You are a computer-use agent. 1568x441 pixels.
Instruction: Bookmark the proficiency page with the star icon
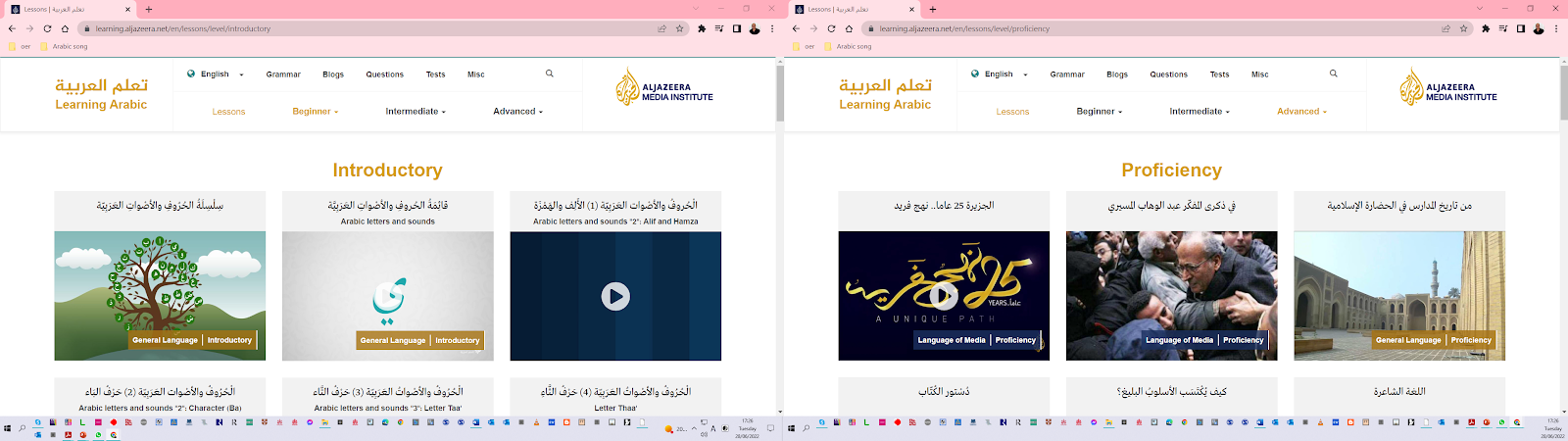tap(1463, 28)
